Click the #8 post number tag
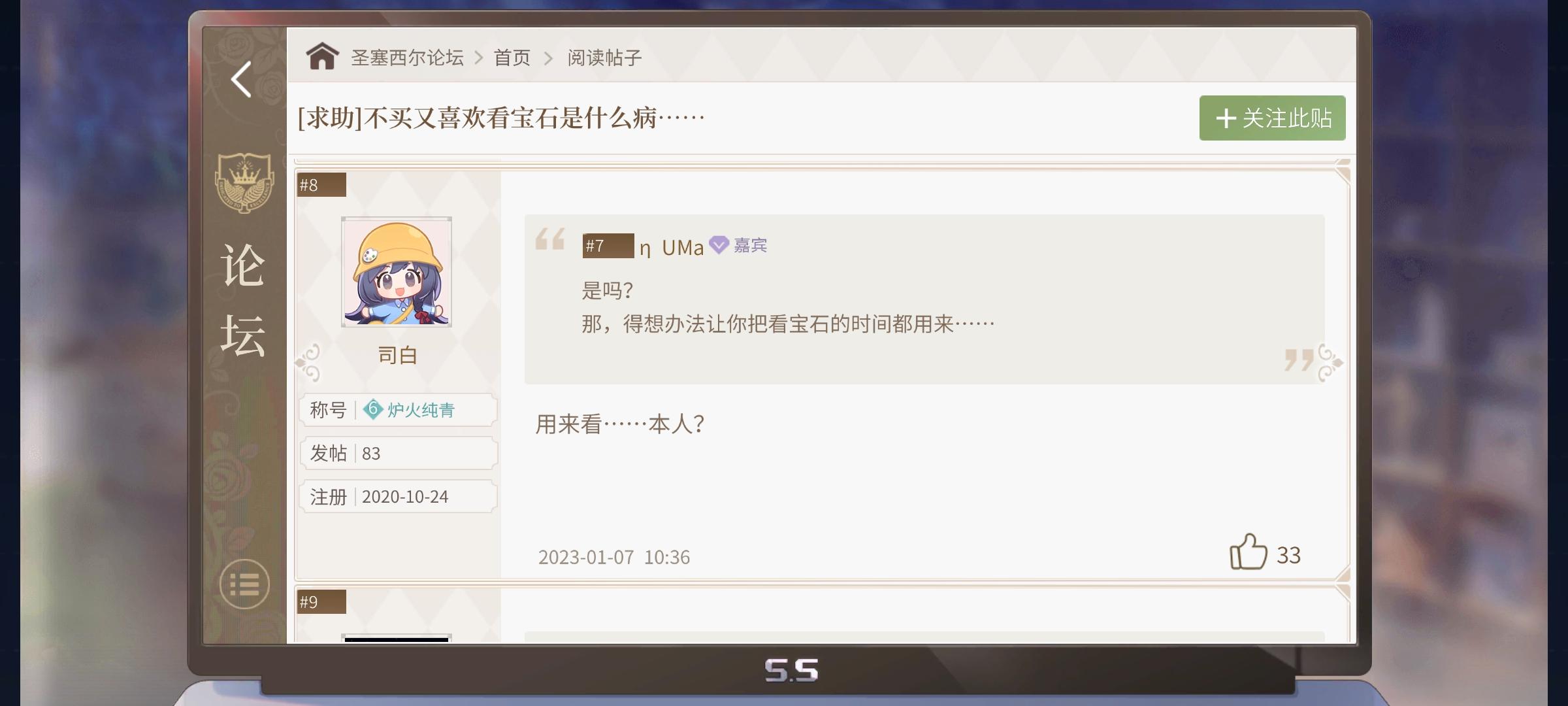Image resolution: width=1568 pixels, height=706 pixels. [x=321, y=185]
